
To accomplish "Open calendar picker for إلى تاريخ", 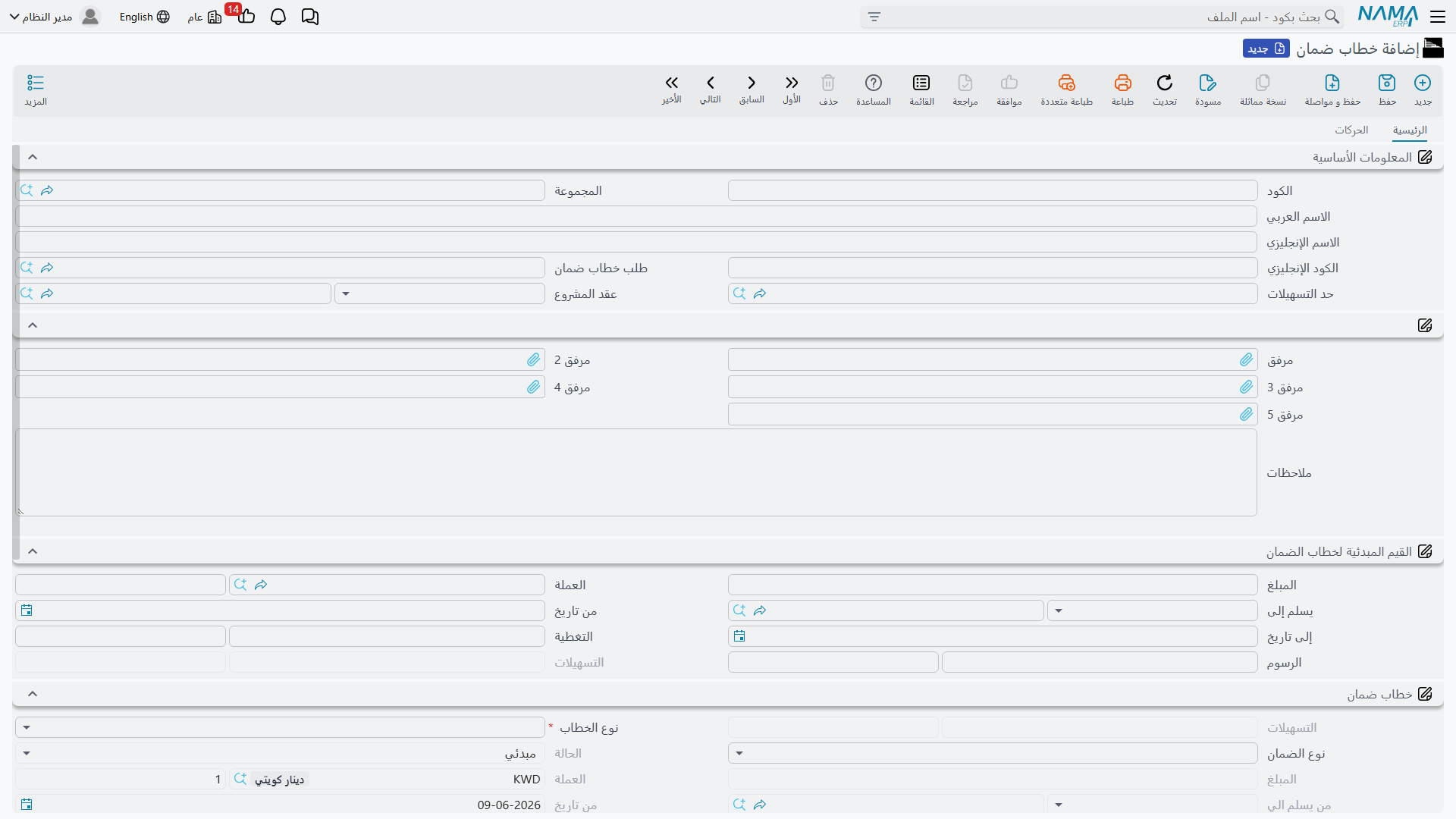I will (739, 636).
